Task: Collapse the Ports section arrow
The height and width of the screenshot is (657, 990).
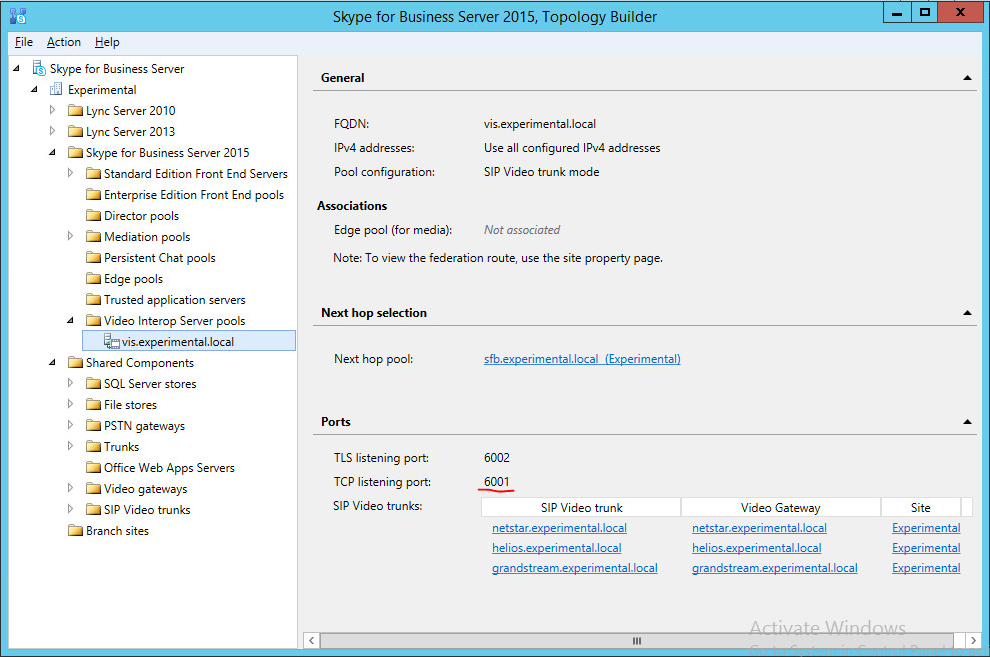Action: pos(967,422)
